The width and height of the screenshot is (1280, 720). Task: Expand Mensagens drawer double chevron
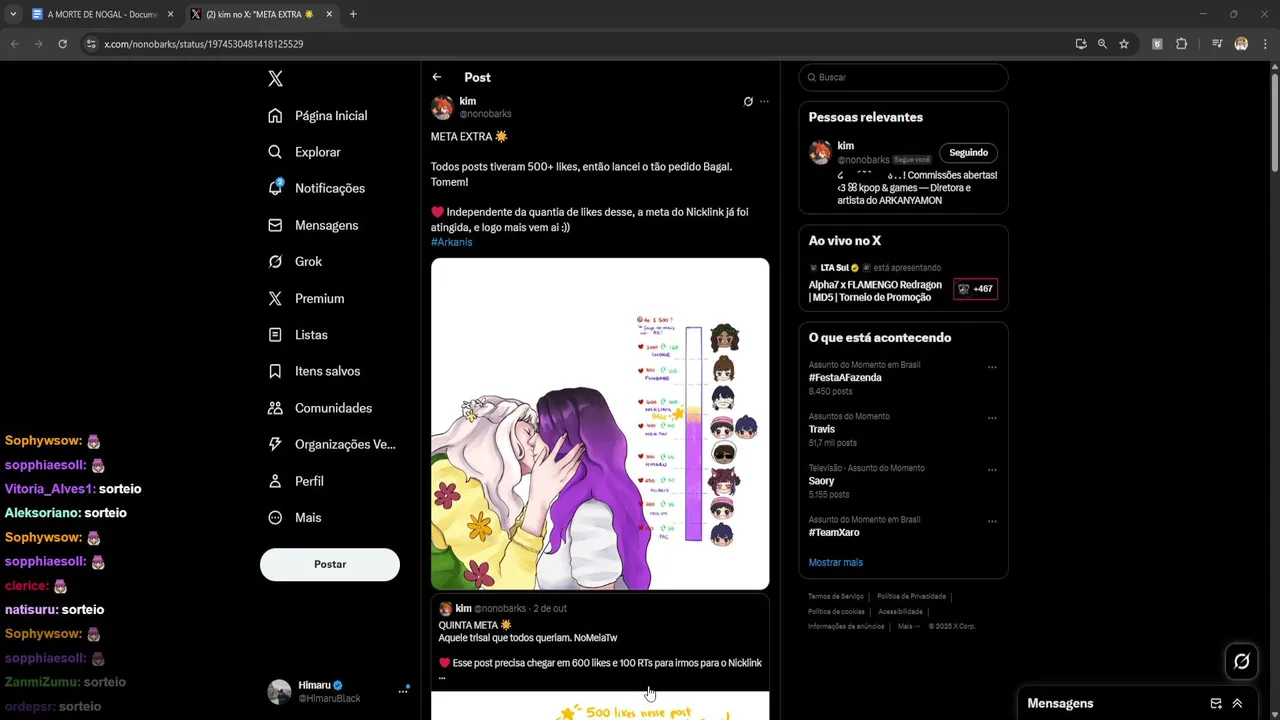(x=1237, y=703)
